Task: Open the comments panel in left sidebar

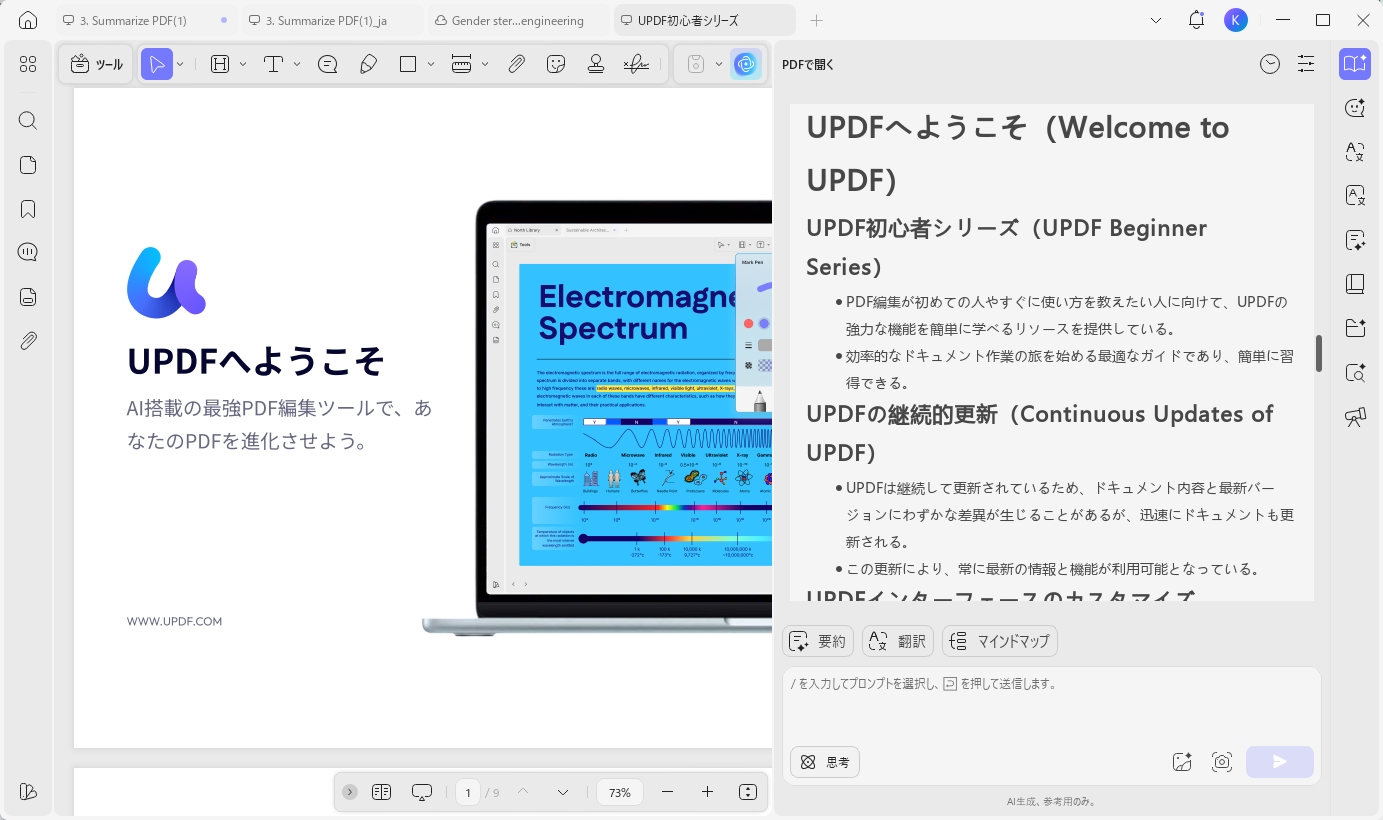Action: pos(28,252)
